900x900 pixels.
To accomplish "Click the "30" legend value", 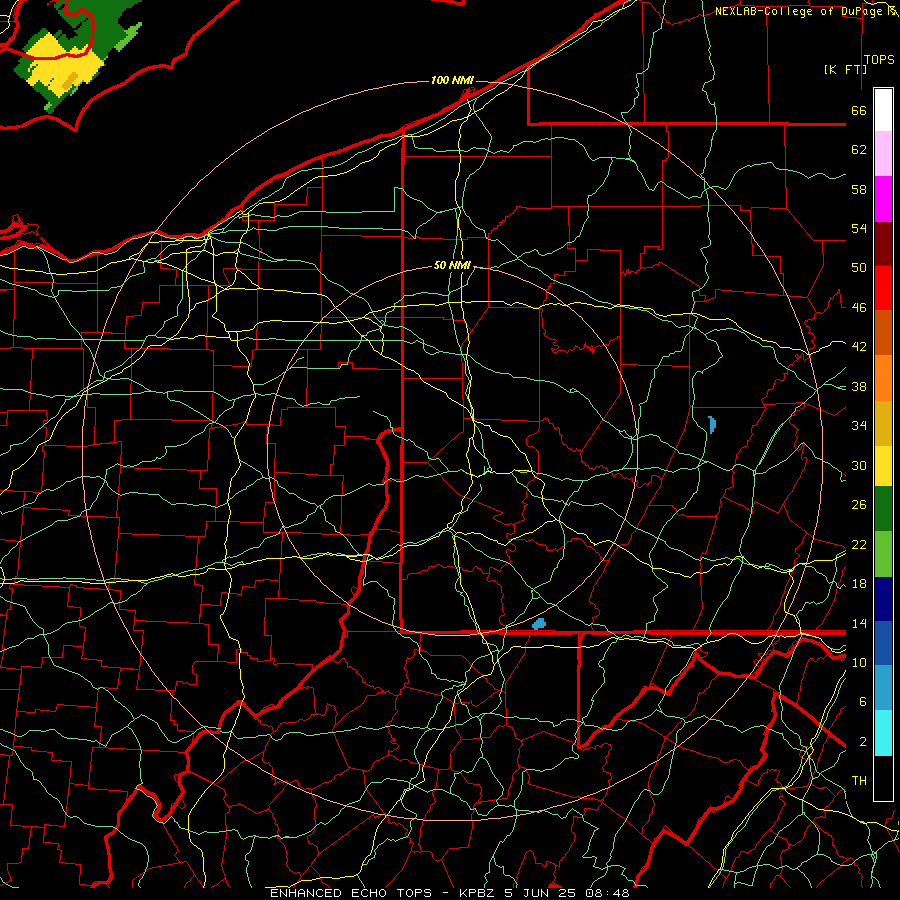I will [x=859, y=465].
